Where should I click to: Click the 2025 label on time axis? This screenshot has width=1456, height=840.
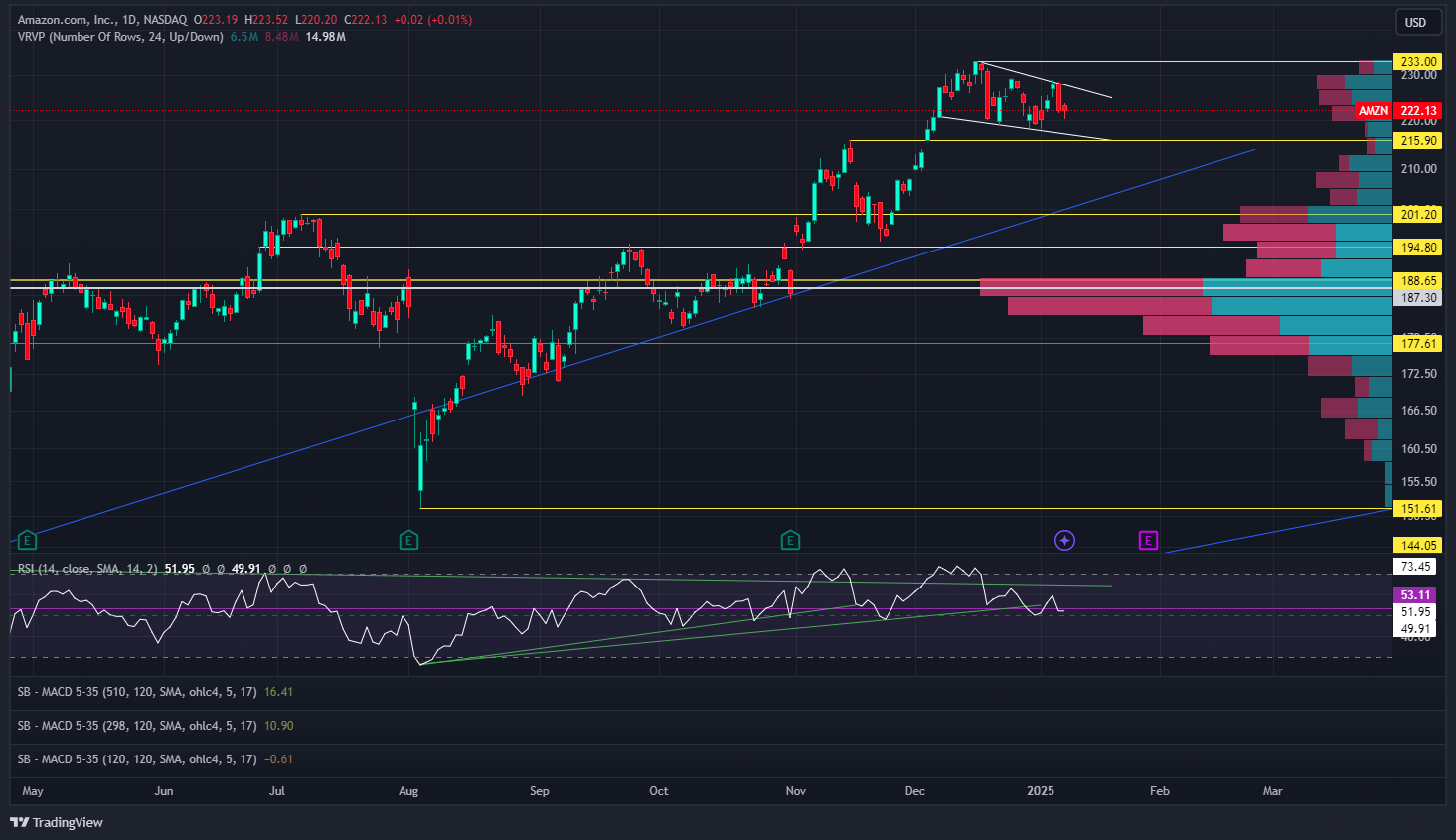1041,792
